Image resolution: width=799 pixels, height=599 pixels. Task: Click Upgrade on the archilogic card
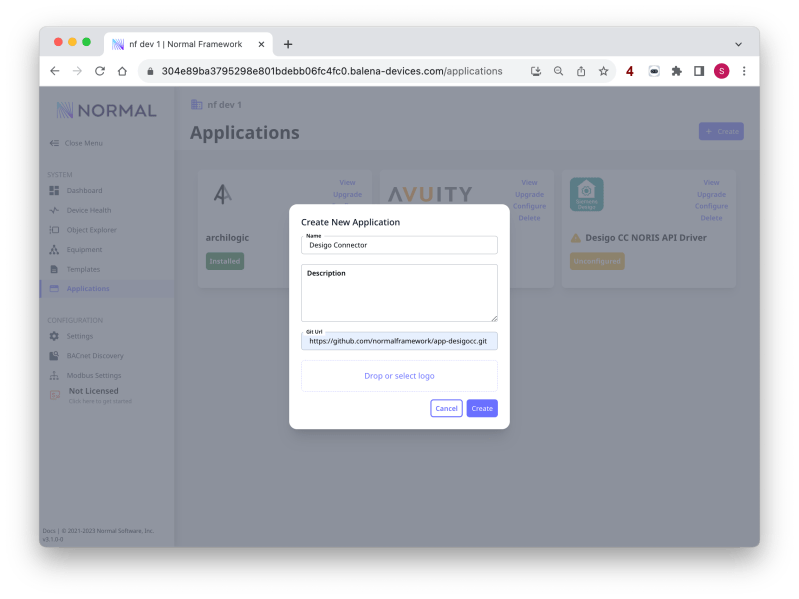(348, 195)
